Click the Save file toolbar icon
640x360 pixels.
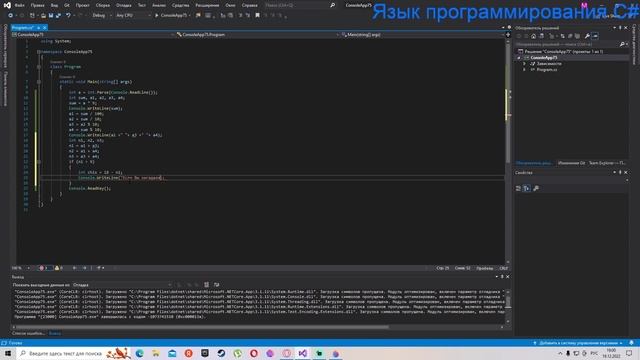51,16
